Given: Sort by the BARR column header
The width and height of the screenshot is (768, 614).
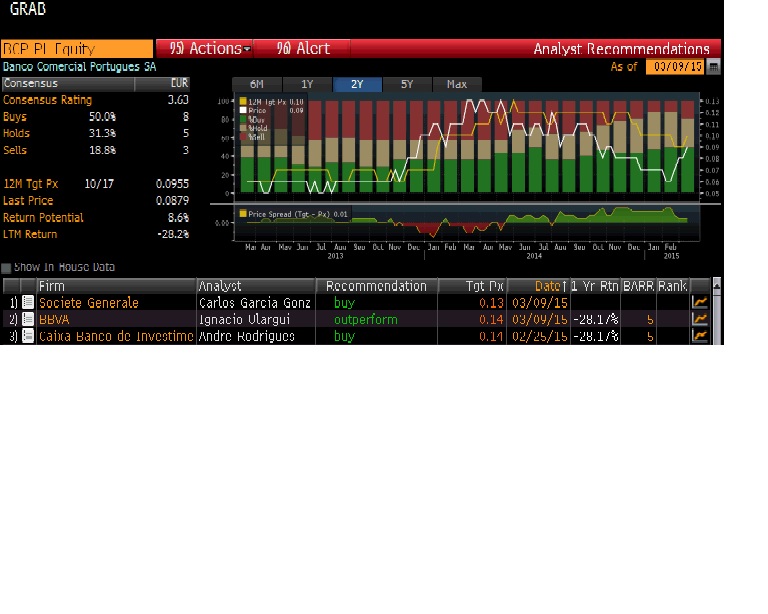Looking at the screenshot, I should 638,286.
